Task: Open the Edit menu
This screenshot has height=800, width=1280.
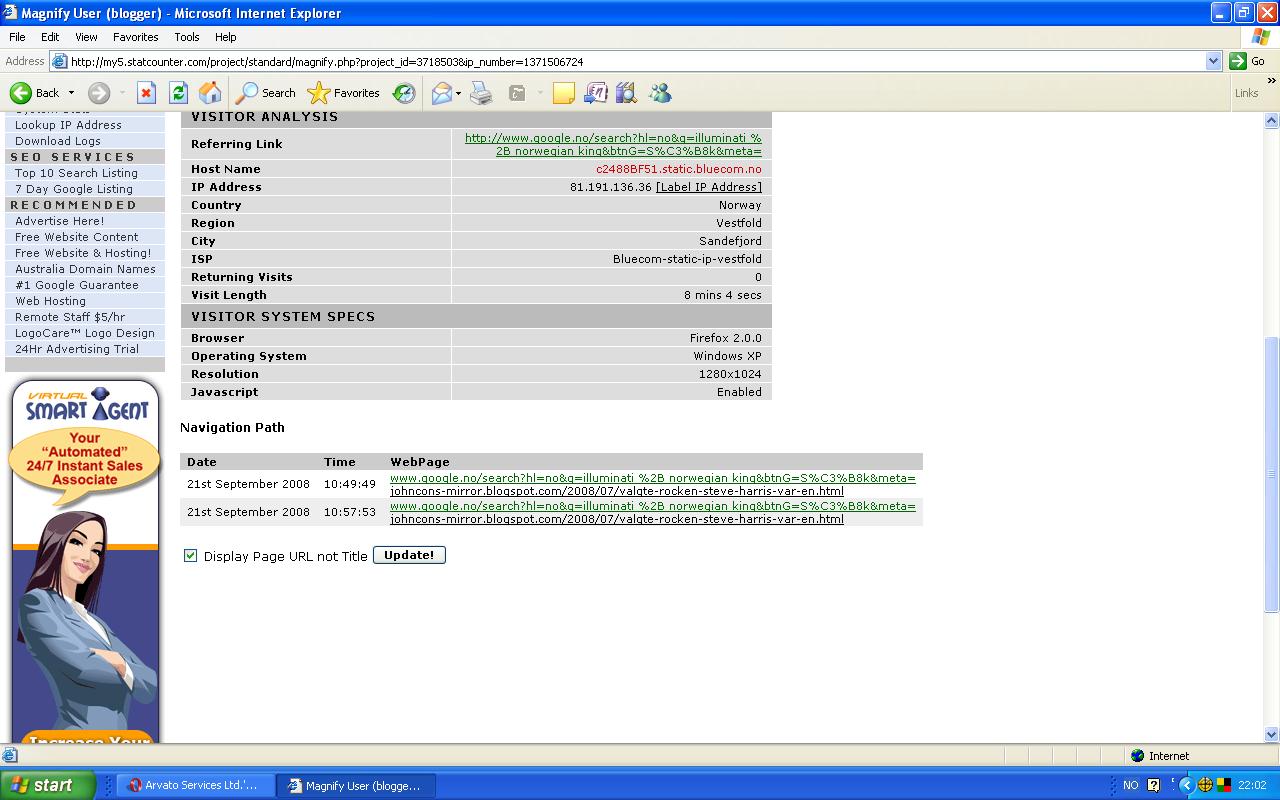Action: (x=50, y=37)
